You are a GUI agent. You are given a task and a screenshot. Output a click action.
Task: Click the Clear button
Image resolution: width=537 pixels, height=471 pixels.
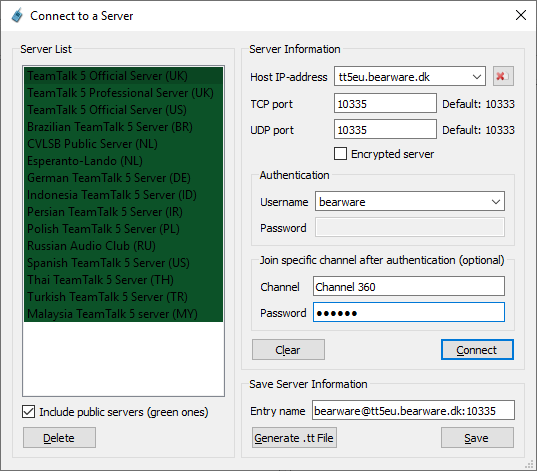click(x=288, y=350)
